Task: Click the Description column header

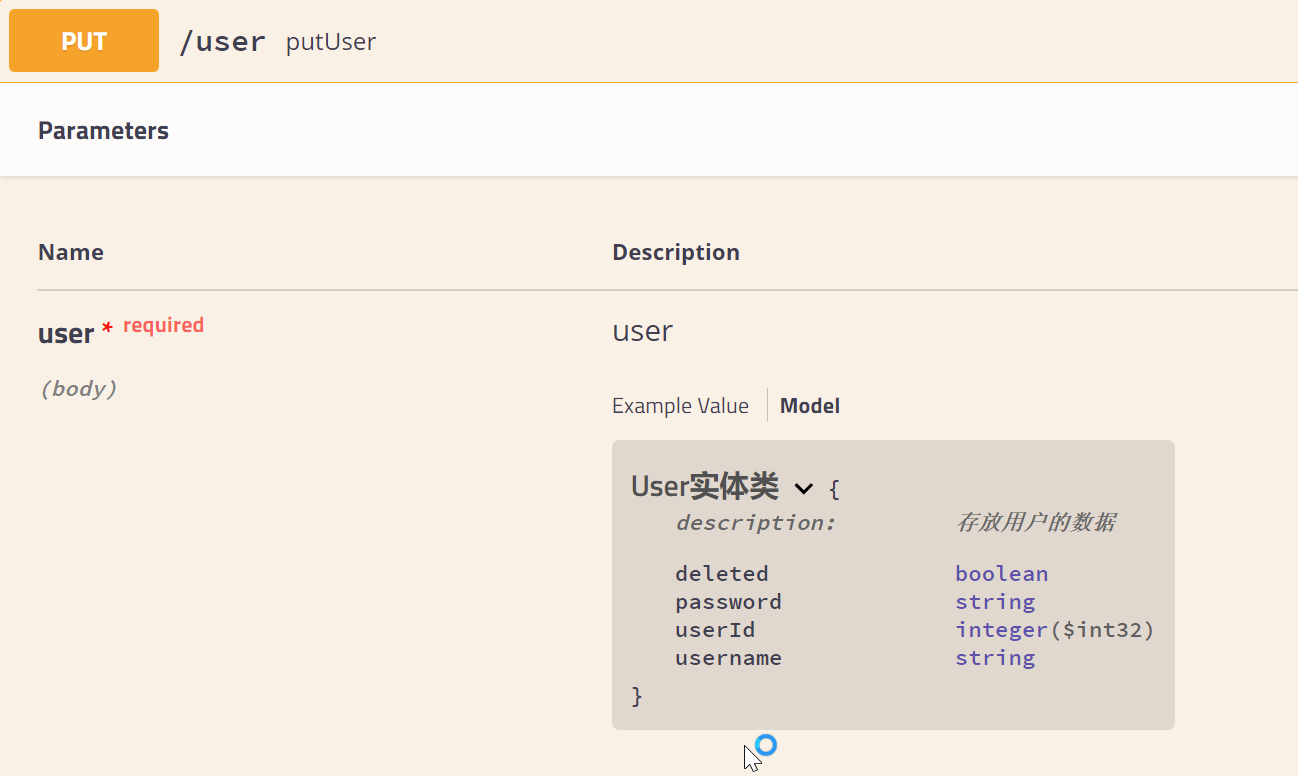Action: pos(676,252)
